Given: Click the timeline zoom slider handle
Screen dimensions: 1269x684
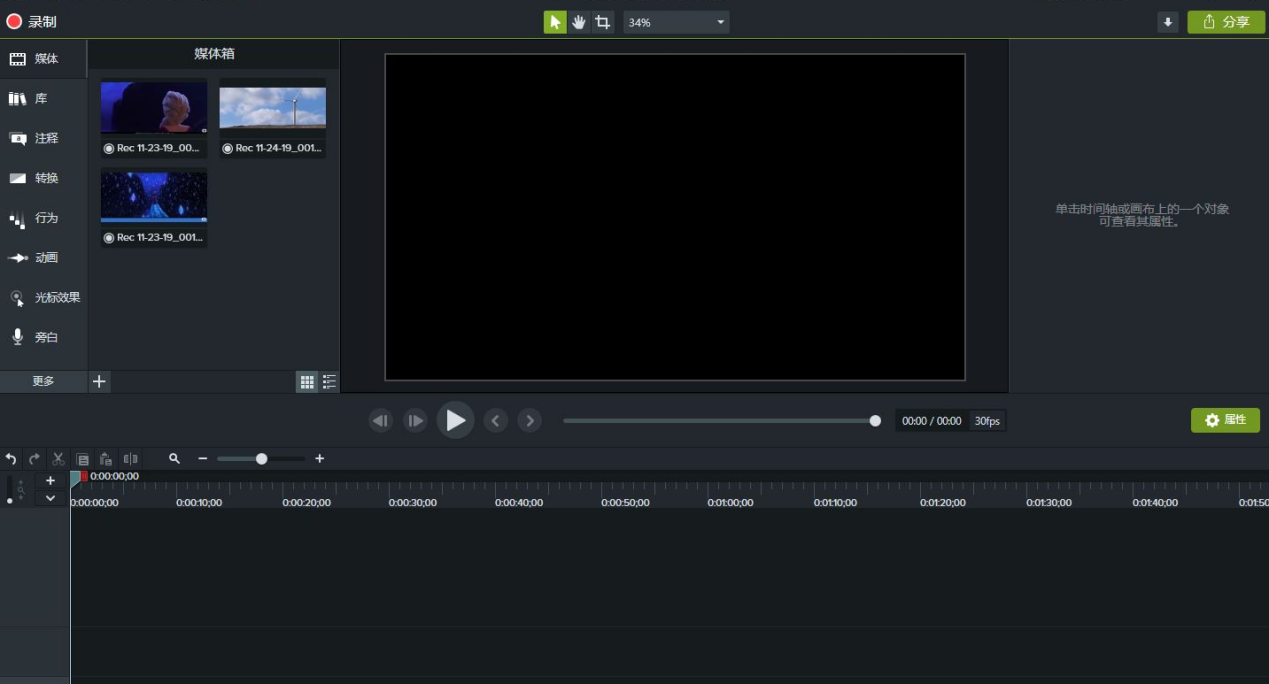Looking at the screenshot, I should (x=261, y=459).
